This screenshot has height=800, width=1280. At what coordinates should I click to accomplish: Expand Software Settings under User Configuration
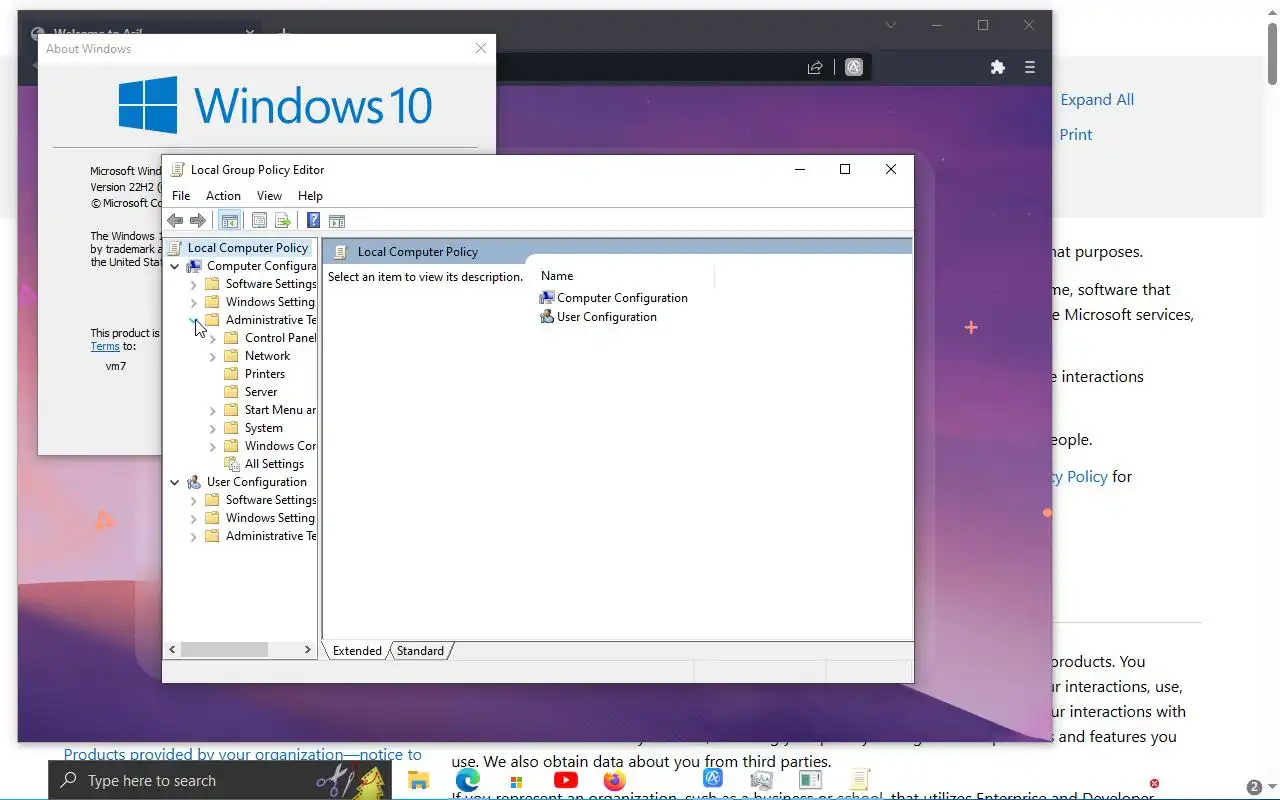194,500
